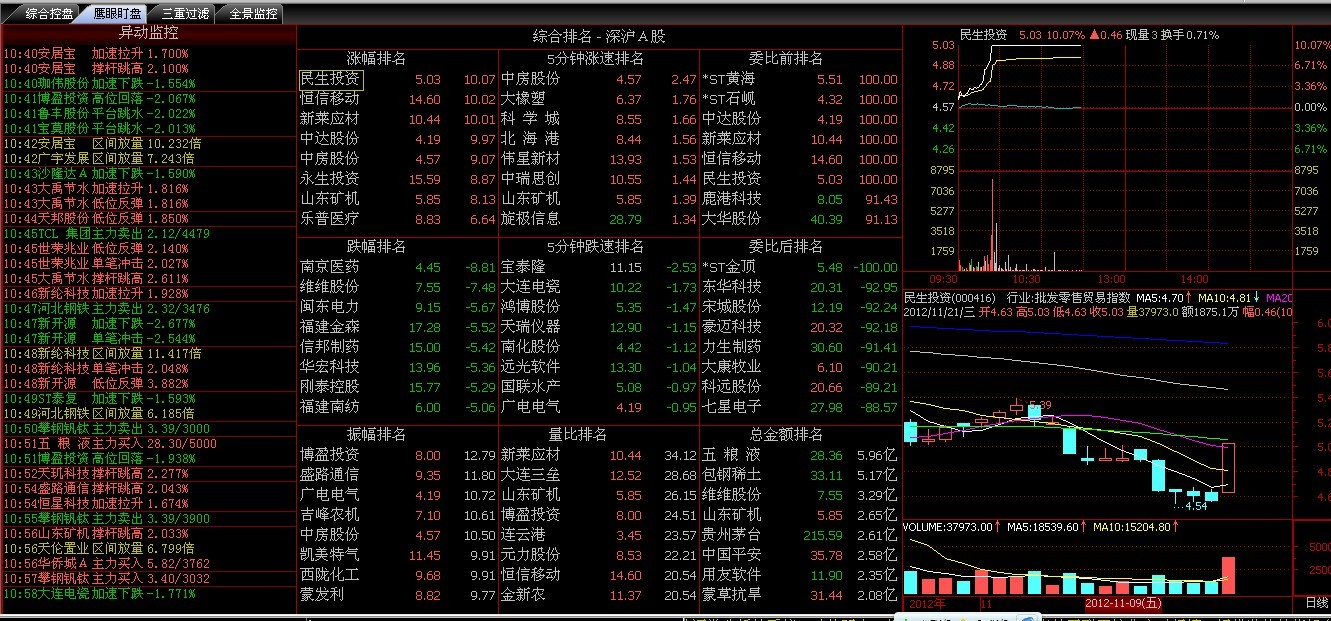Viewport: 1331px width, 621px height.
Task: Click 刚泰控股 in the 跌幅排名 list
Action: click(x=330, y=387)
